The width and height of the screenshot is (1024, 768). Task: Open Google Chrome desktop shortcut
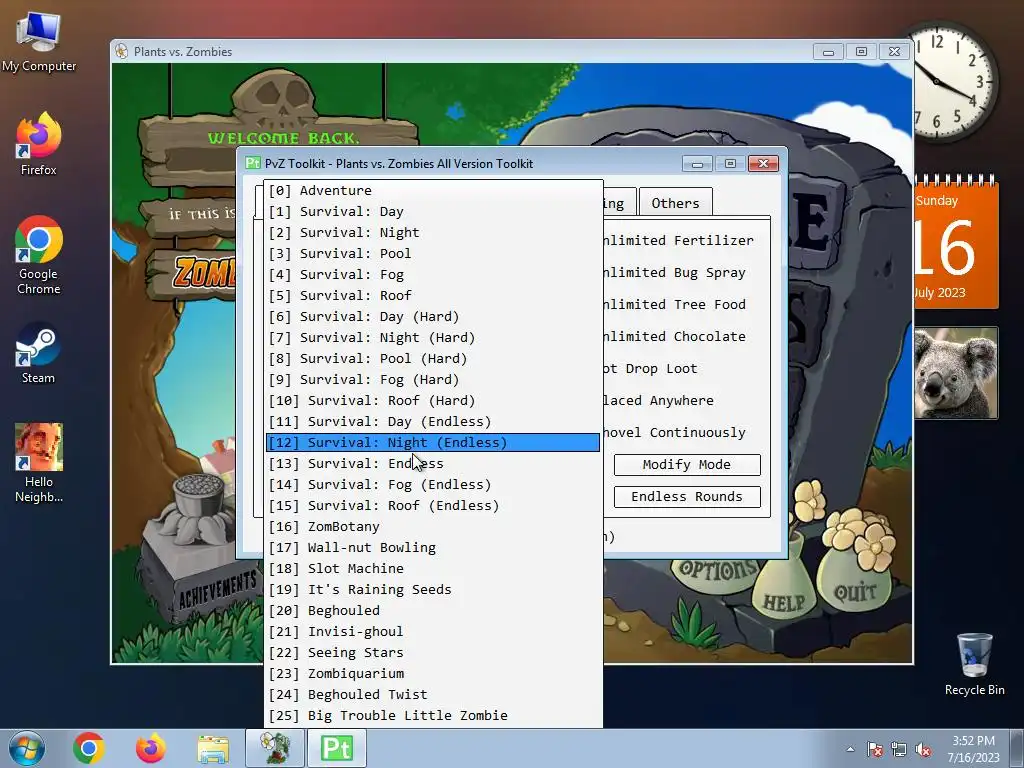(x=39, y=255)
